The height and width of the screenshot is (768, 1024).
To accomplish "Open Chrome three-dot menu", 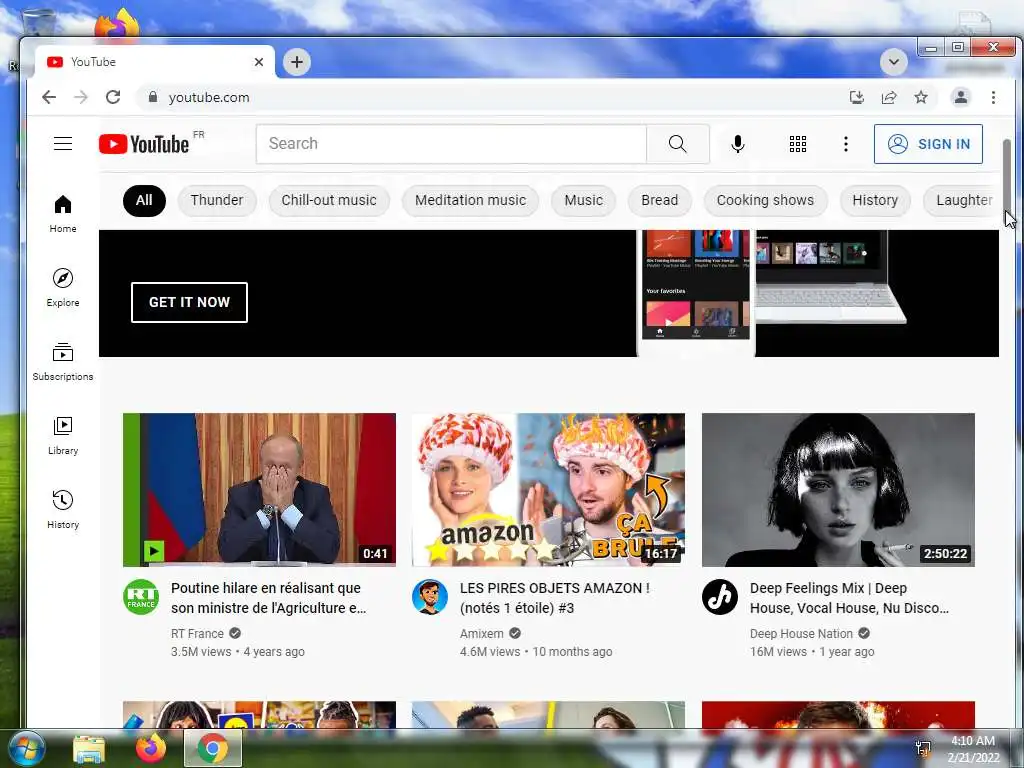I will click(x=993, y=97).
